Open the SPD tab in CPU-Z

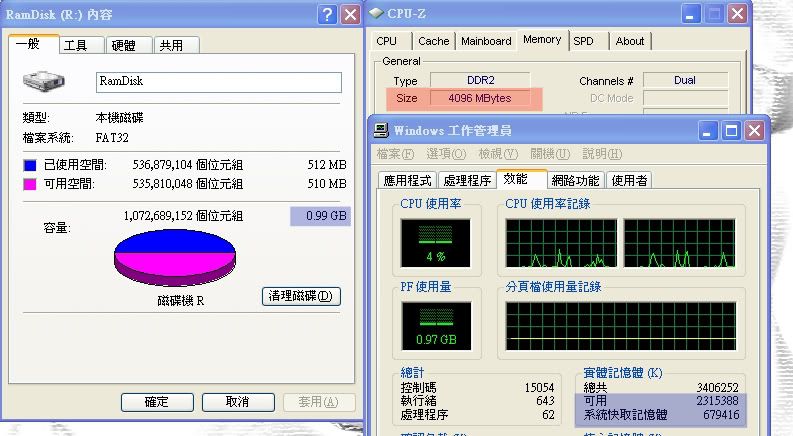click(589, 41)
